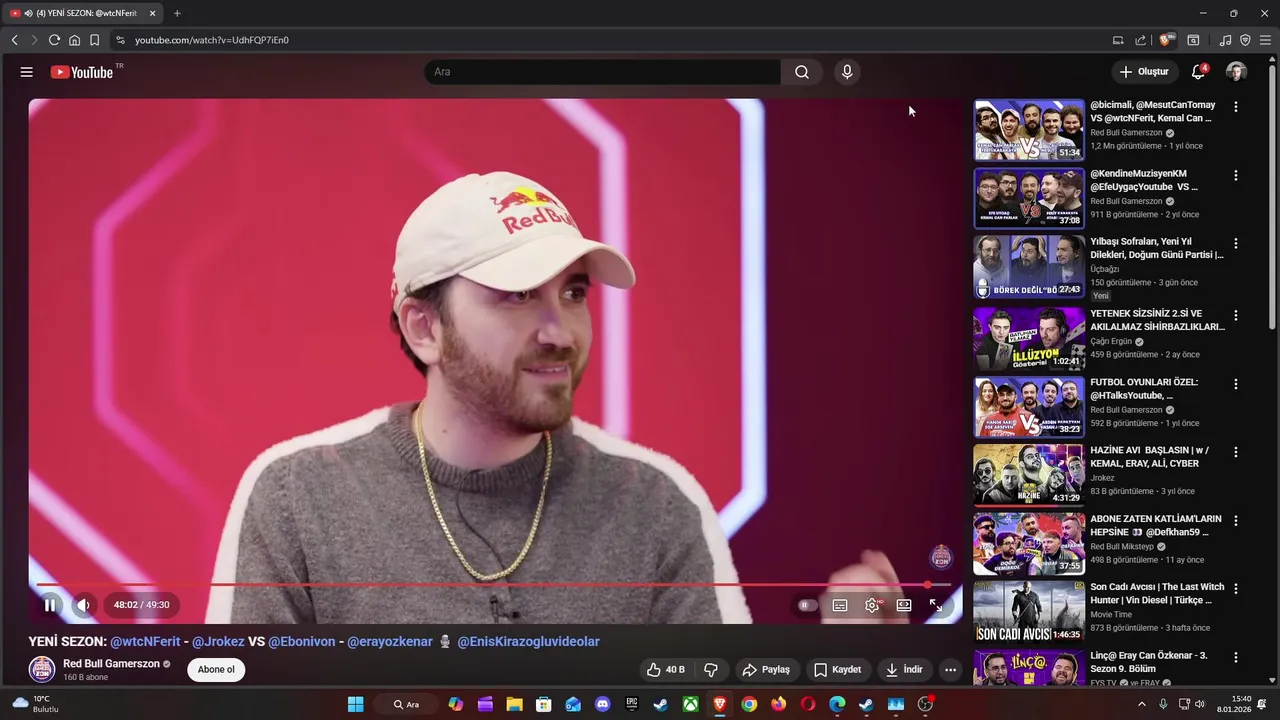This screenshot has width=1280, height=720.
Task: Open options for YETENEK SİZSİNİZ video
Action: coord(1236,315)
